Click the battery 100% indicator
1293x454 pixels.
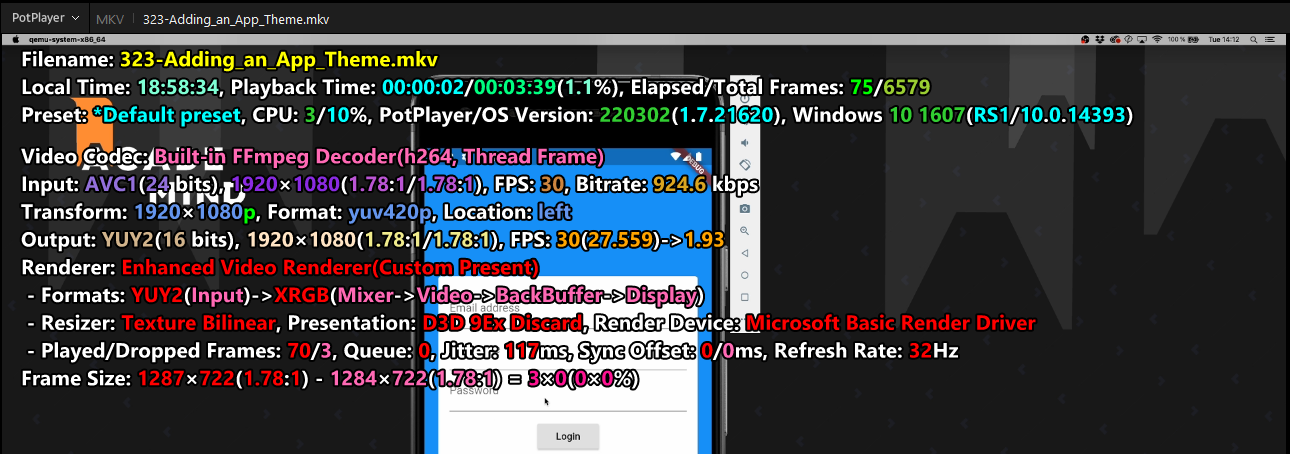coord(1183,39)
